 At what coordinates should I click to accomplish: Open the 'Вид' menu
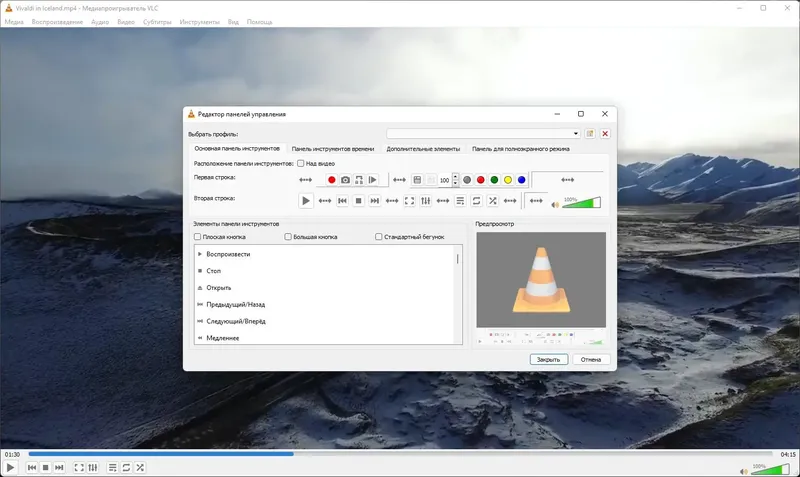pyautogui.click(x=233, y=22)
